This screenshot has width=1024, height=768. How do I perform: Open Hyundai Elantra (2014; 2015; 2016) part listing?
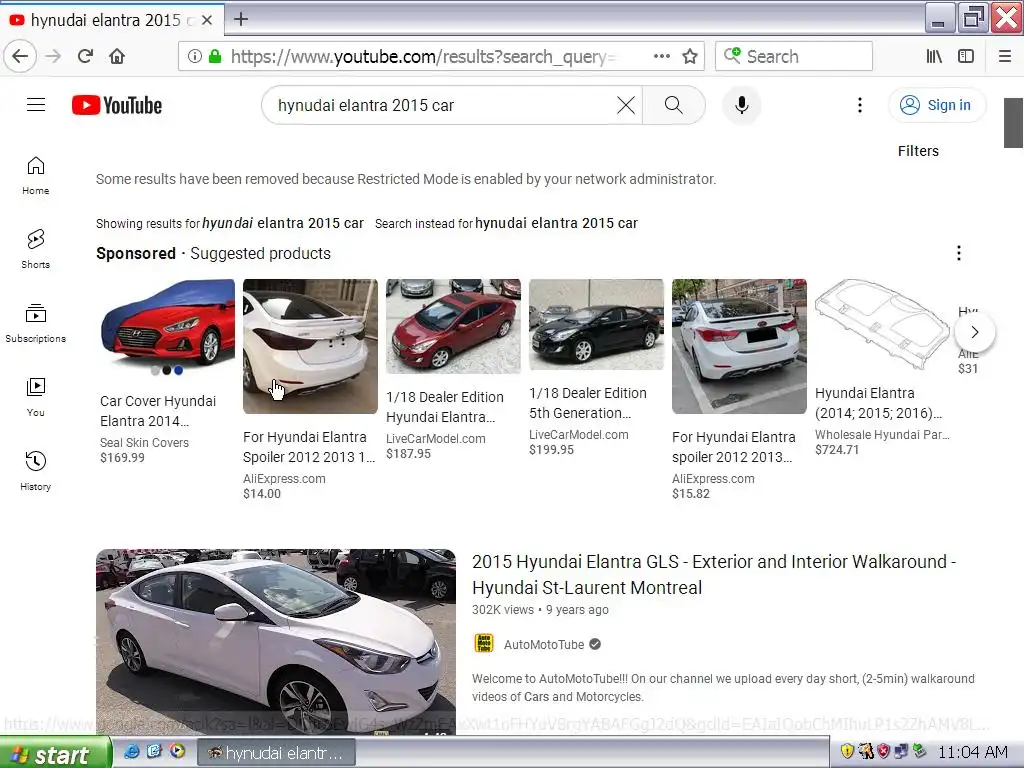(x=879, y=403)
